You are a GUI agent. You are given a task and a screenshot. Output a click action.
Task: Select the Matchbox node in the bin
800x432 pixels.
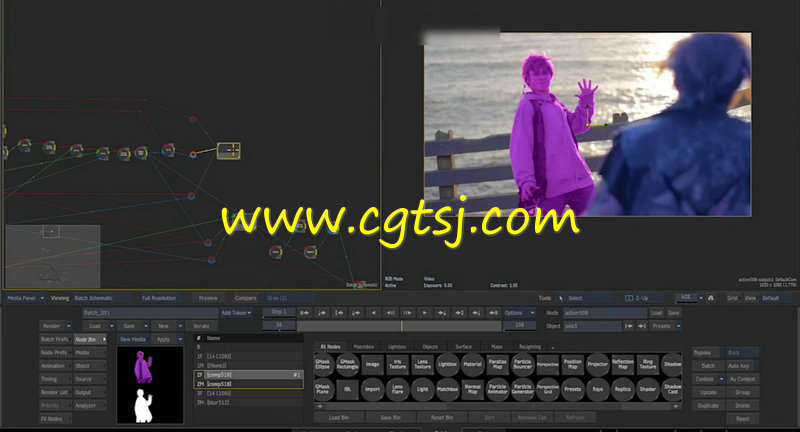[447, 389]
